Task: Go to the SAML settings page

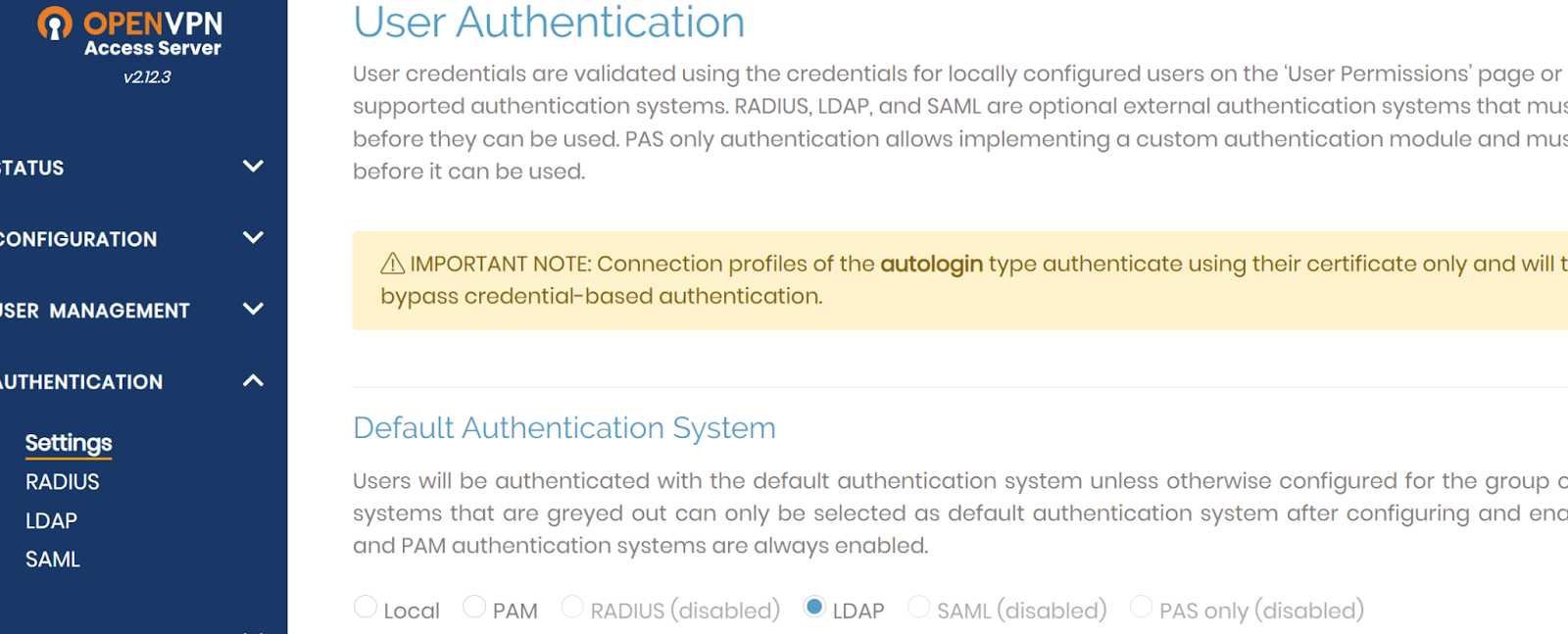Action: click(53, 560)
